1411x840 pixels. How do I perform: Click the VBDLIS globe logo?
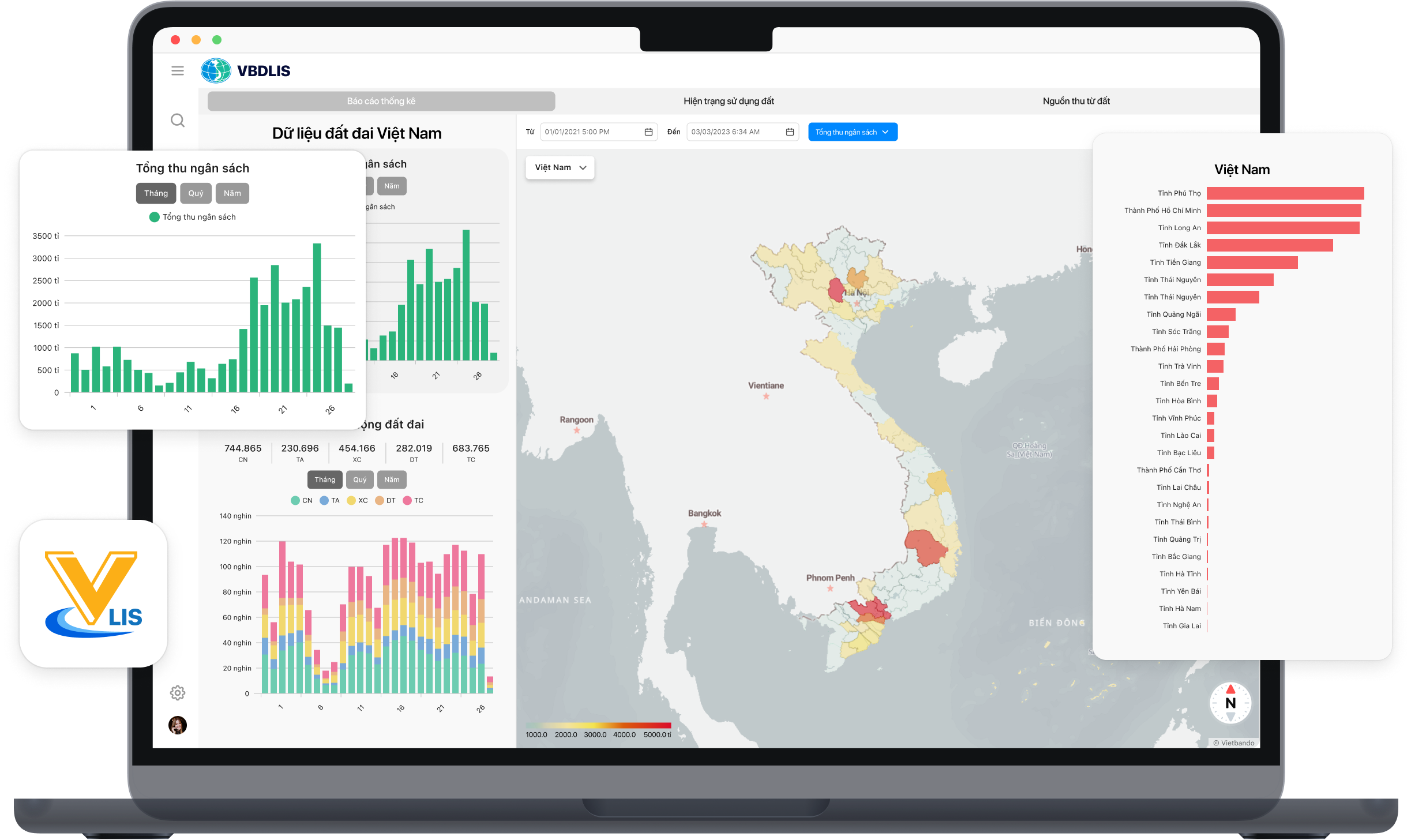[x=216, y=70]
